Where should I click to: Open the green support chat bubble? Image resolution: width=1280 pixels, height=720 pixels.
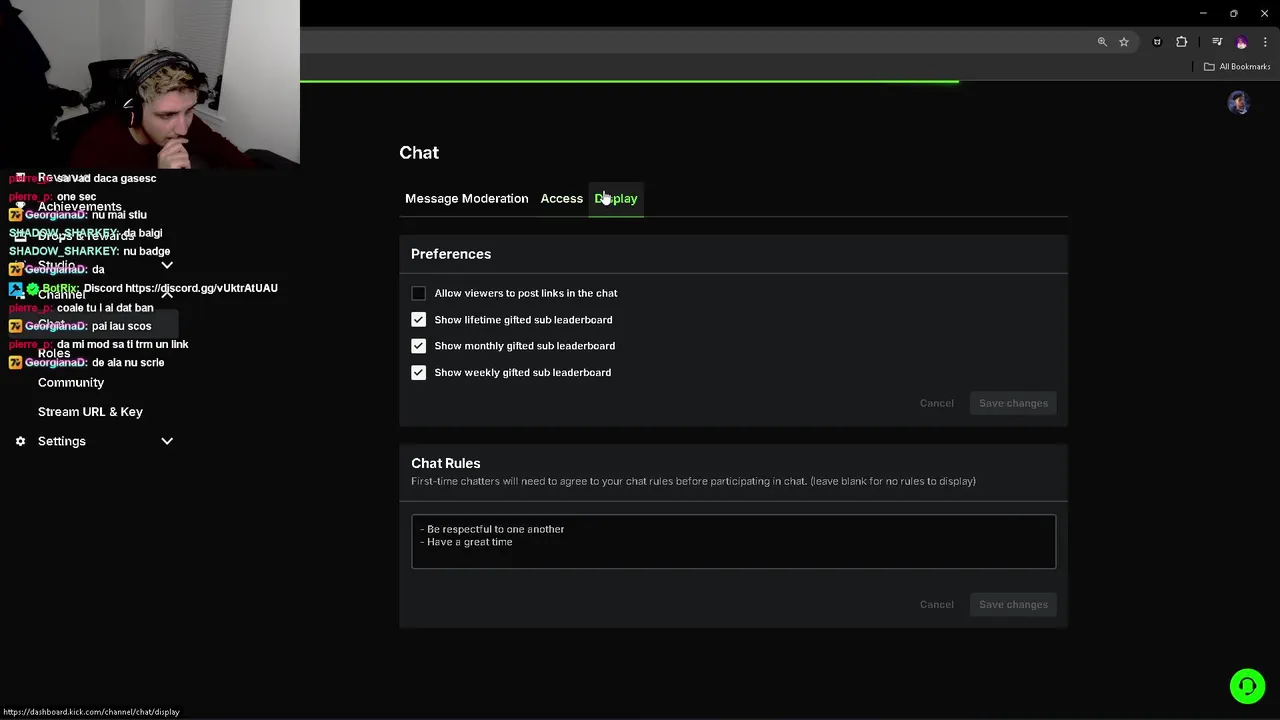click(x=1247, y=686)
